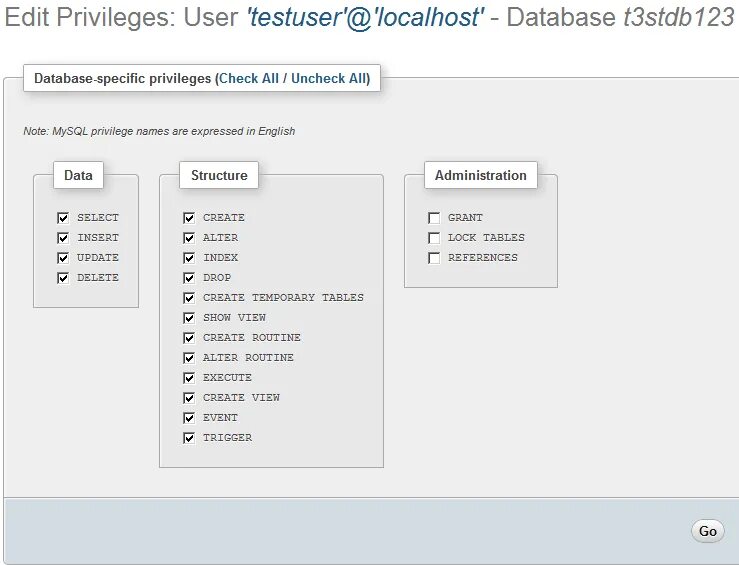739x565 pixels.
Task: Uncheck the INDEX privilege checkbox
Action: [189, 258]
